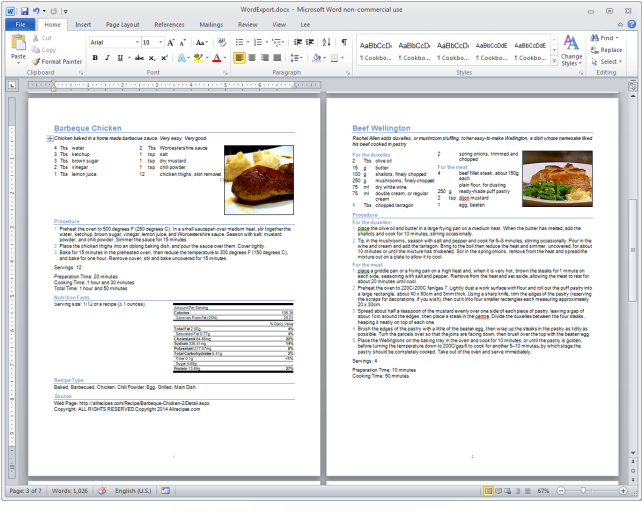
Task: Open the Mailings ribbon tab
Action: (211, 24)
